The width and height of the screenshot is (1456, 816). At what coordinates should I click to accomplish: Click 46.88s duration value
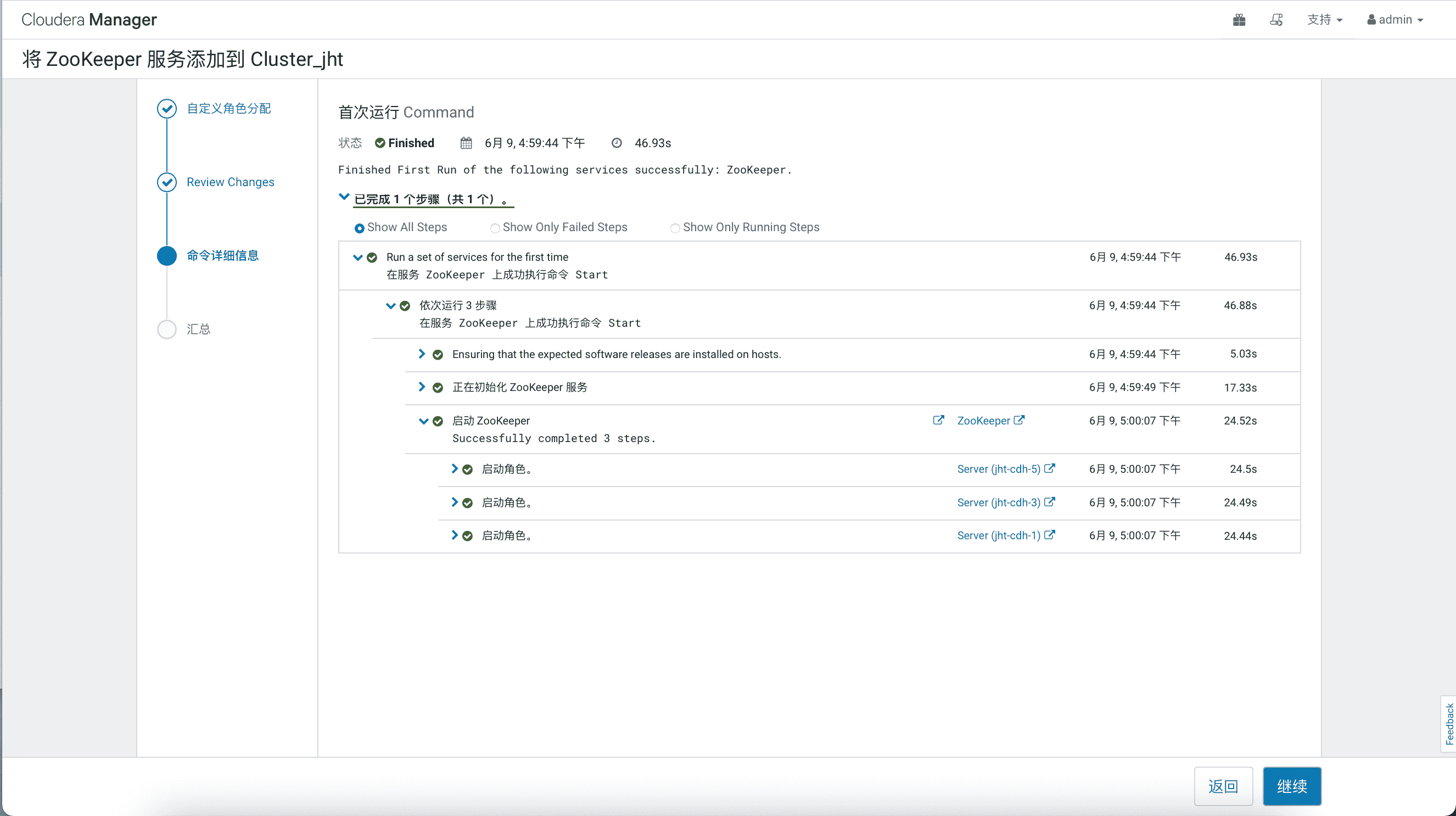coord(1240,305)
